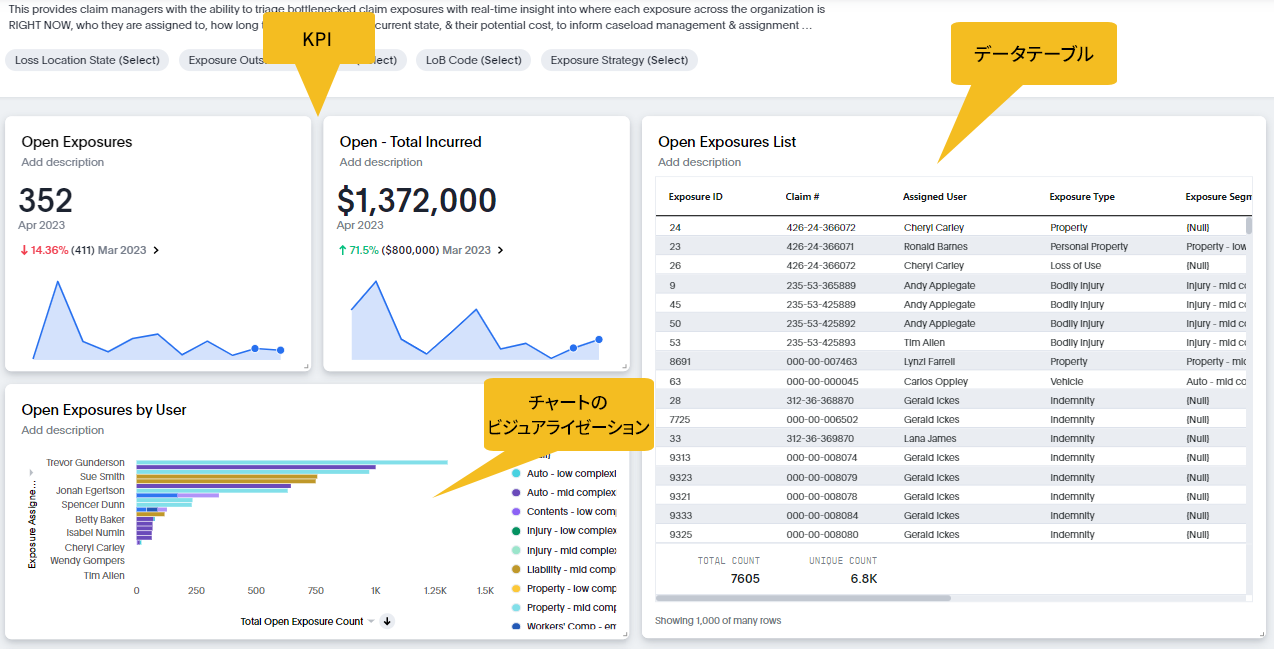This screenshot has height=649, width=1274.
Task: Open the LoB Code filter chip
Action: coord(474,60)
